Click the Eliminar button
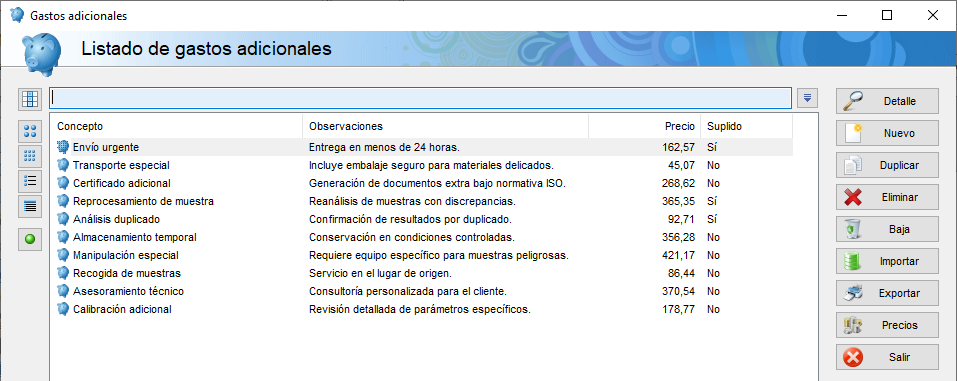The image size is (957, 381). coord(887,197)
